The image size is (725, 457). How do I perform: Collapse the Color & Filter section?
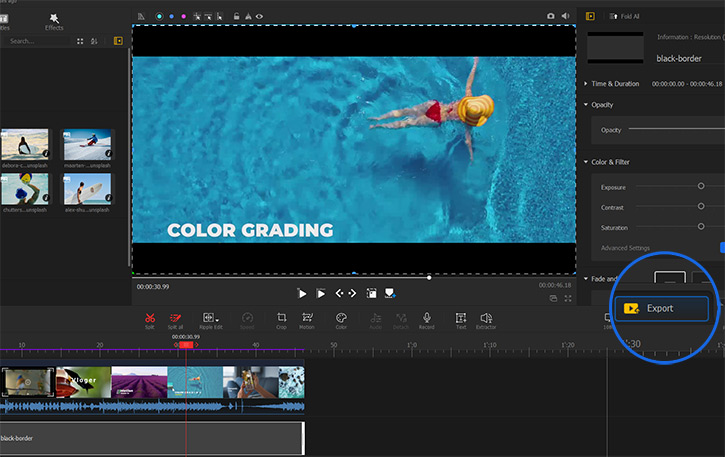[586, 161]
